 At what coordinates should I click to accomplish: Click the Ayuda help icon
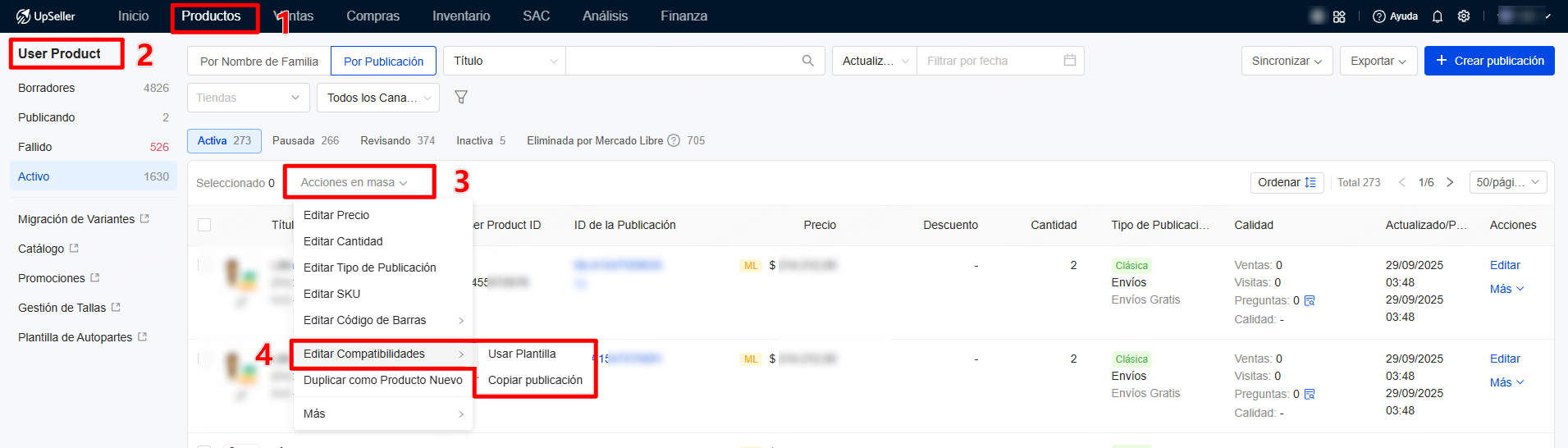tap(1379, 16)
